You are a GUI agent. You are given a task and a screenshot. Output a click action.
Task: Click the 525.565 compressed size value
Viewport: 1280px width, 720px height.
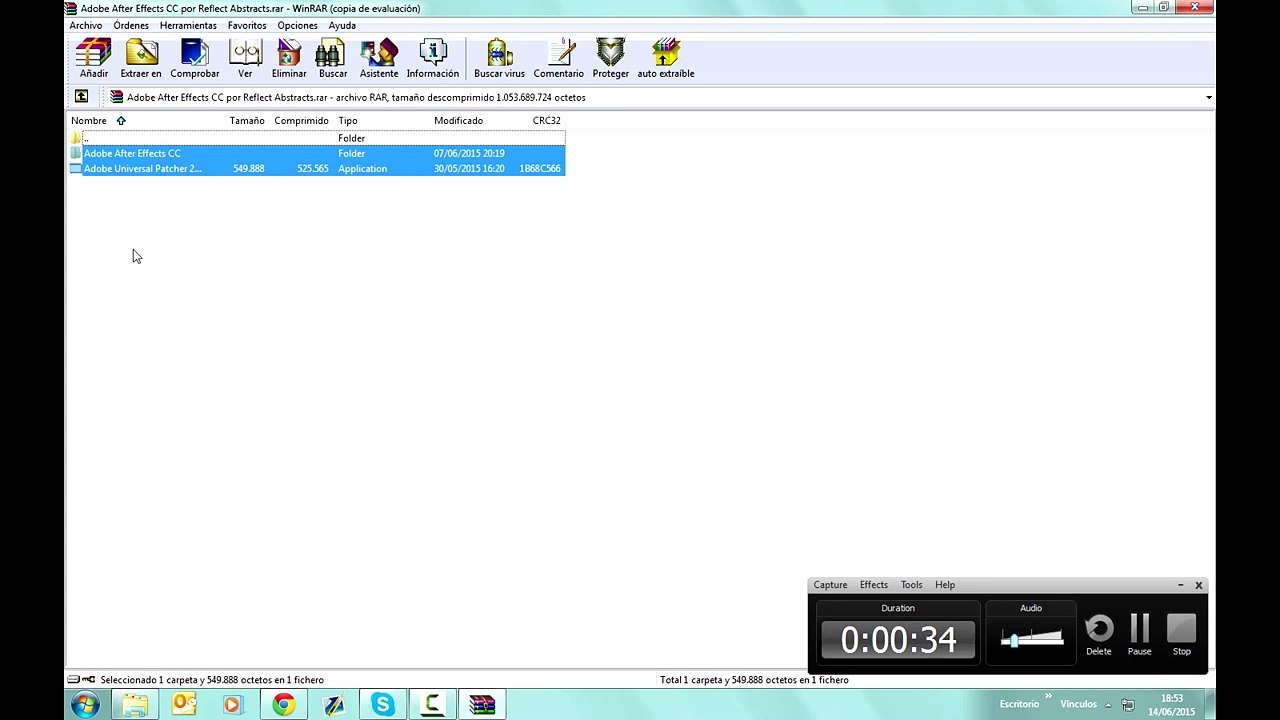click(313, 169)
